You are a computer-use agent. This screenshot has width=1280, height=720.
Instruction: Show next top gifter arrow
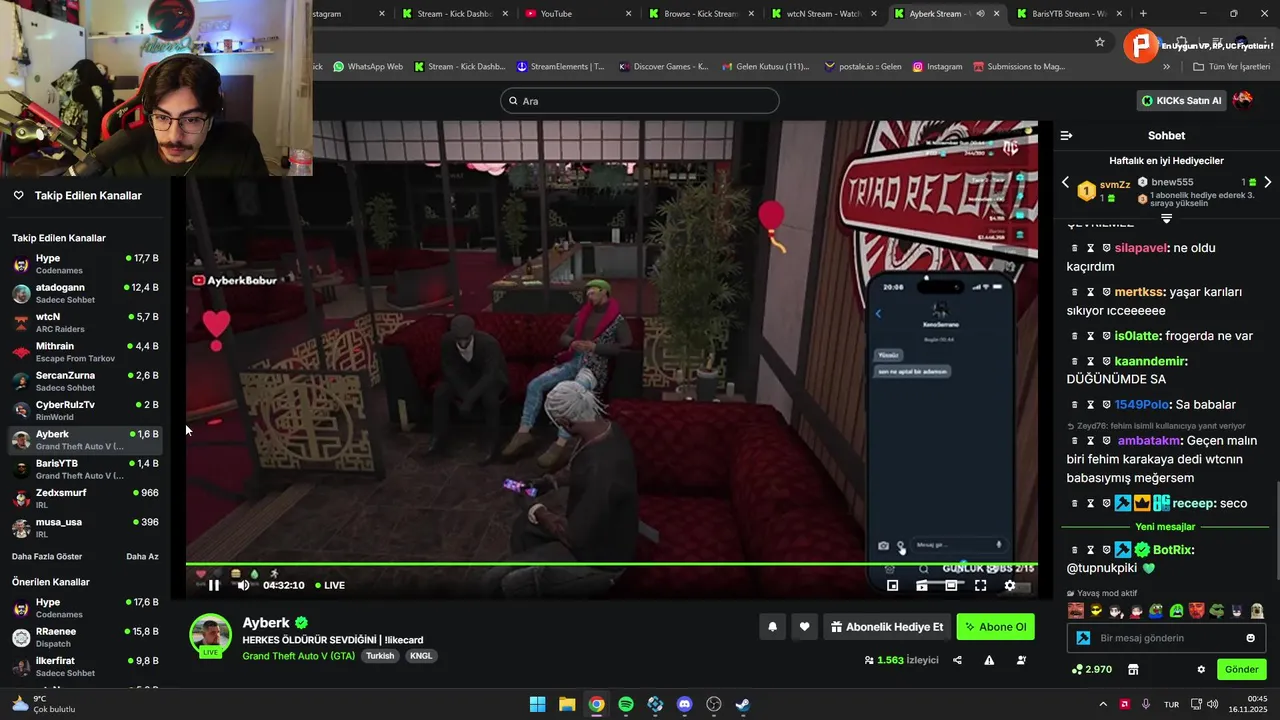point(1267,182)
